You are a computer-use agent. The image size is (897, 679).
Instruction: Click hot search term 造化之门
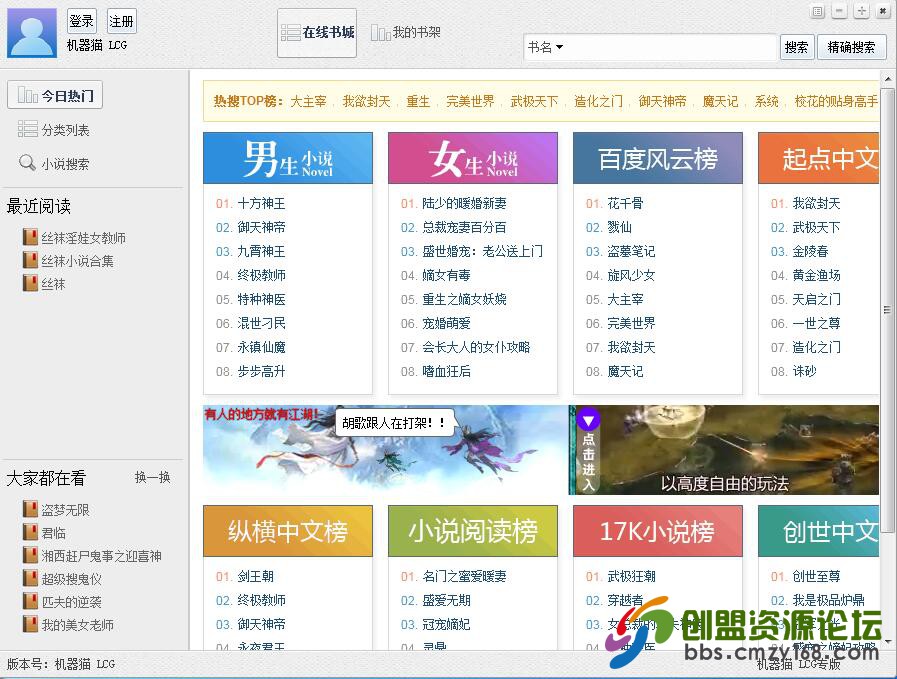pyautogui.click(x=598, y=101)
